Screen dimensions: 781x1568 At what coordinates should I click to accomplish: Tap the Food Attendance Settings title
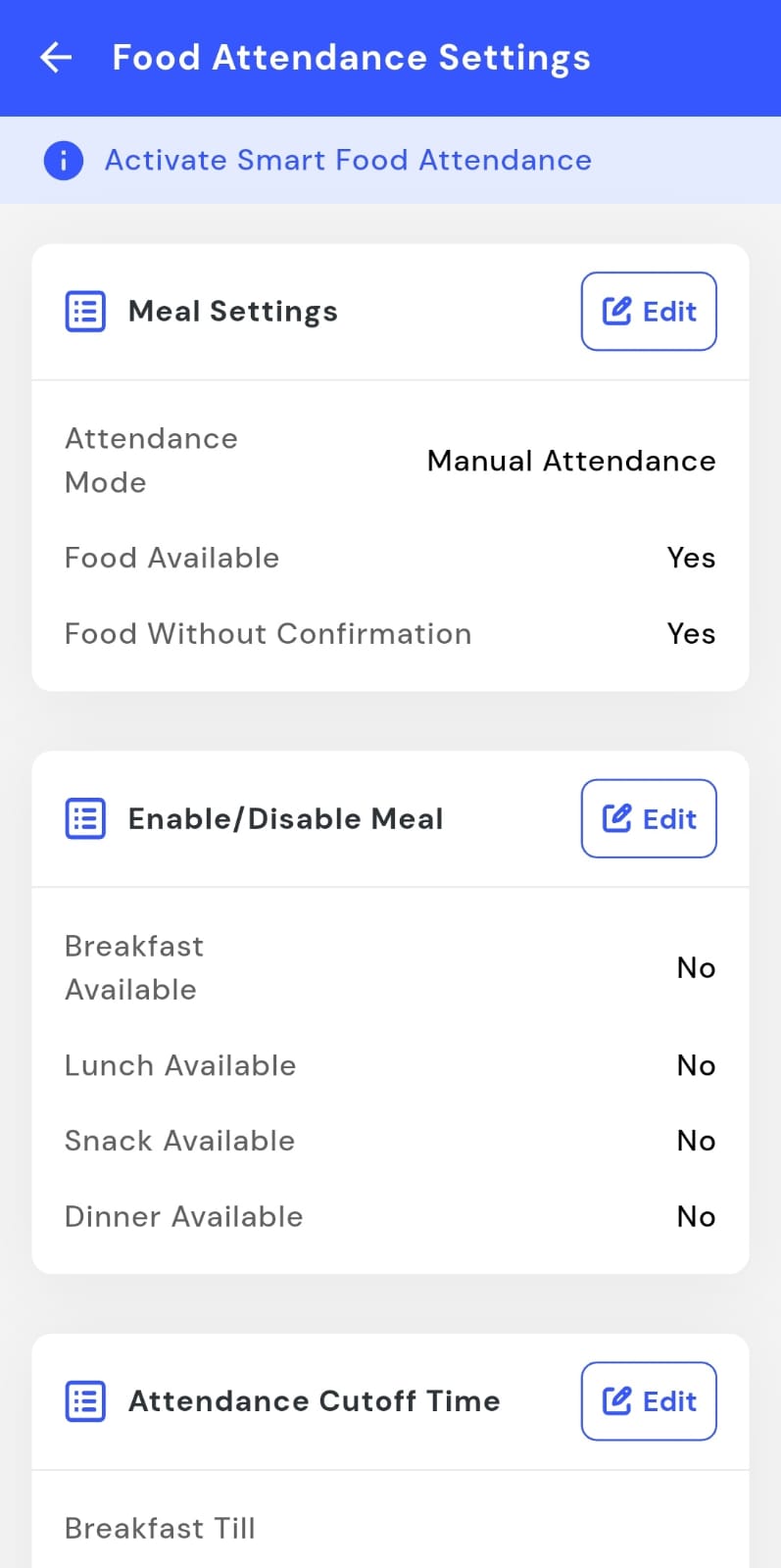pyautogui.click(x=351, y=58)
